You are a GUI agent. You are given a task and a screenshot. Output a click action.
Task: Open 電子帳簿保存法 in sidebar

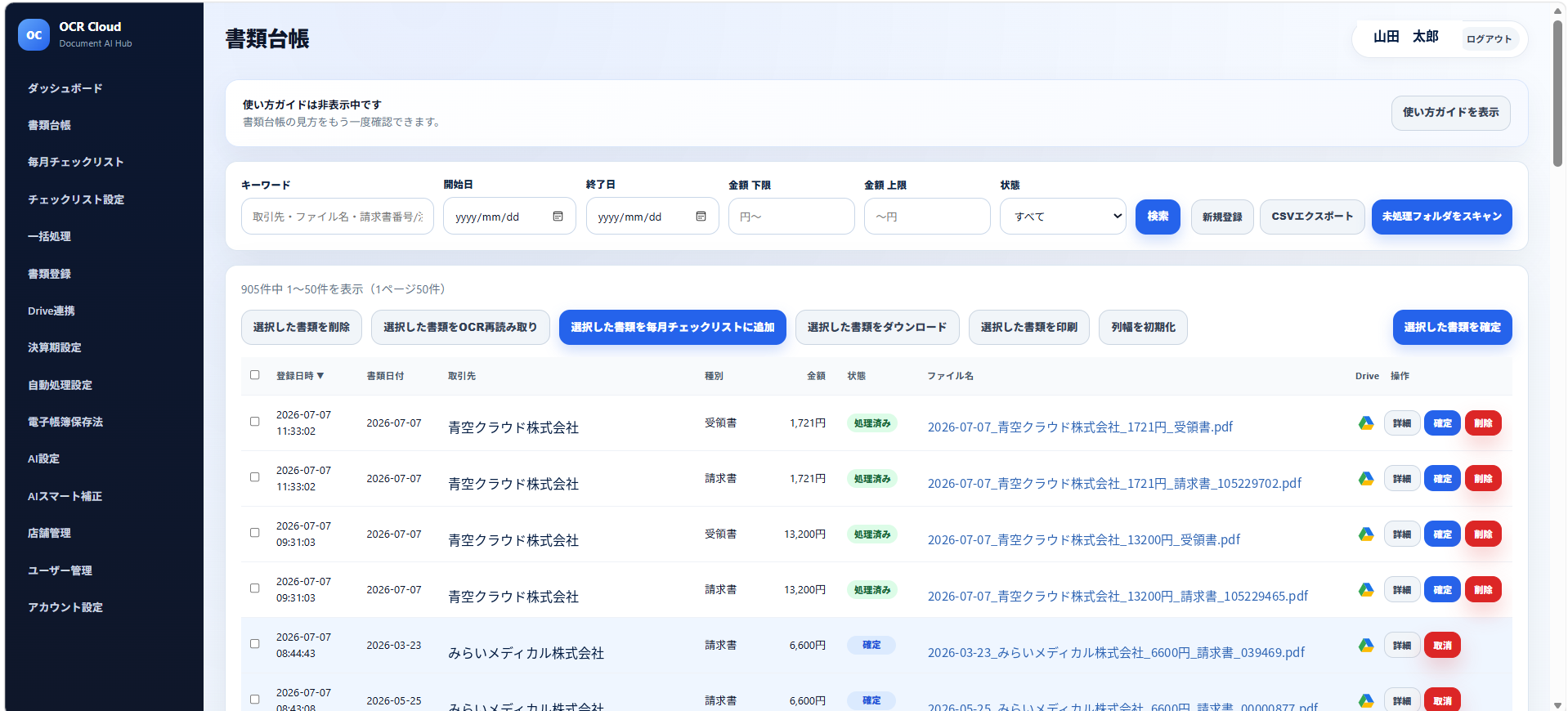[x=65, y=422]
